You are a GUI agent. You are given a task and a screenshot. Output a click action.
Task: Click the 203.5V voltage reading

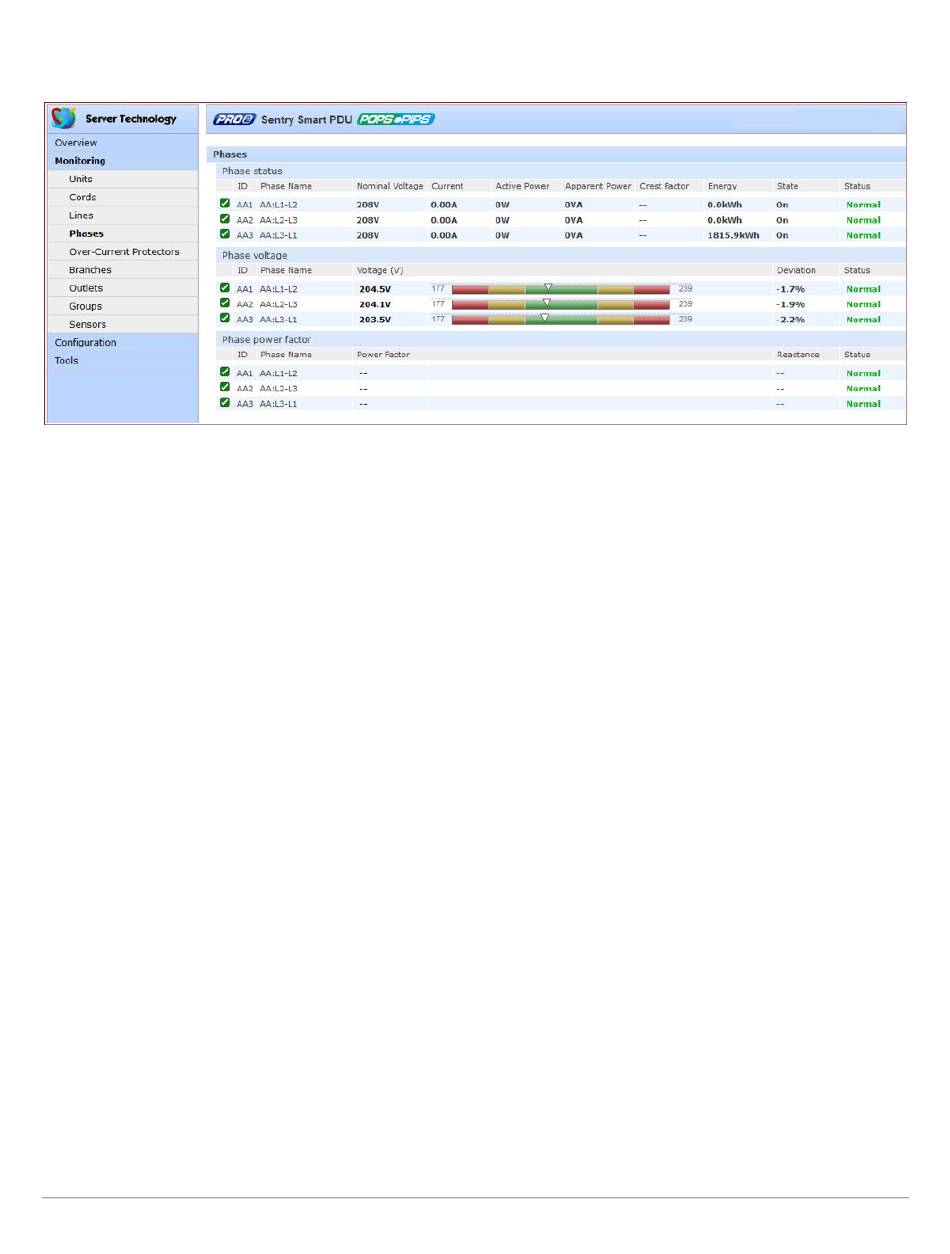coord(376,320)
